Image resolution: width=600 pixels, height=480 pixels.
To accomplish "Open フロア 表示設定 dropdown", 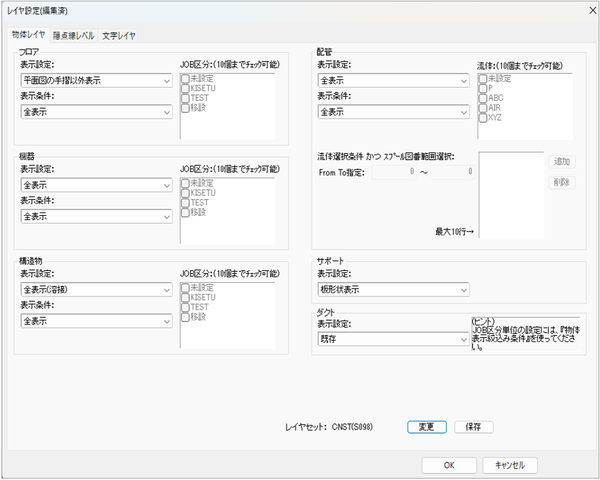I will pyautogui.click(x=96, y=80).
